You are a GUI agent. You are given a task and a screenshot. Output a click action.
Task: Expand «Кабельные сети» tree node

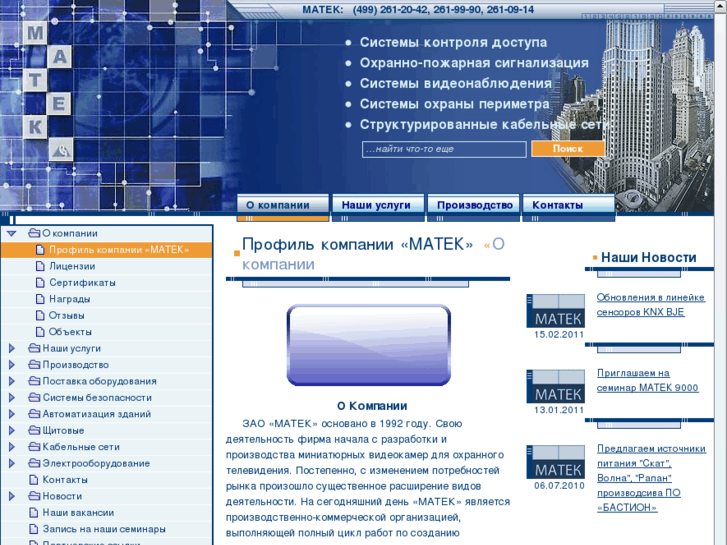click(x=12, y=447)
